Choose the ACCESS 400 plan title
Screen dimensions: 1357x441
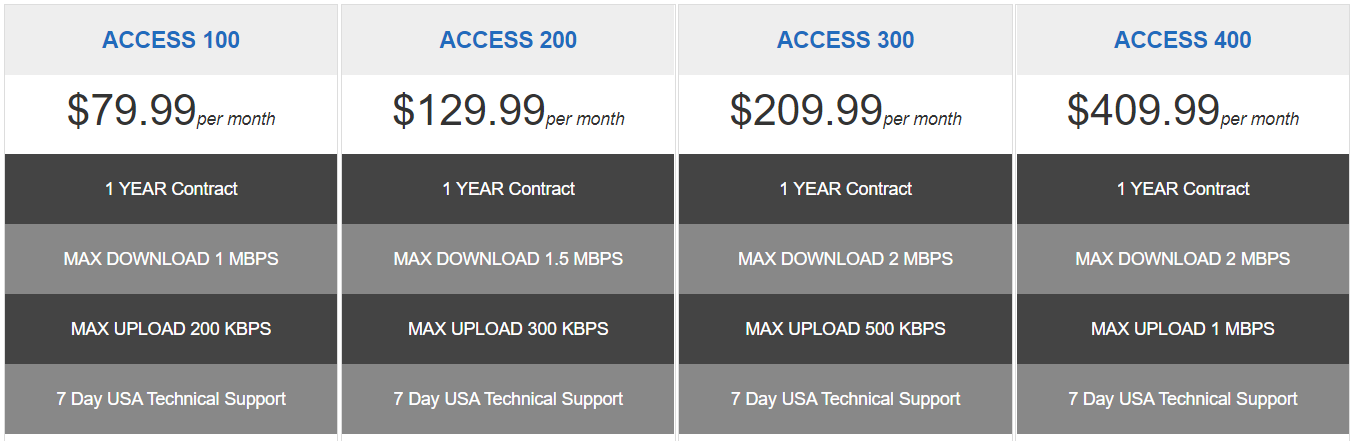click(1183, 40)
